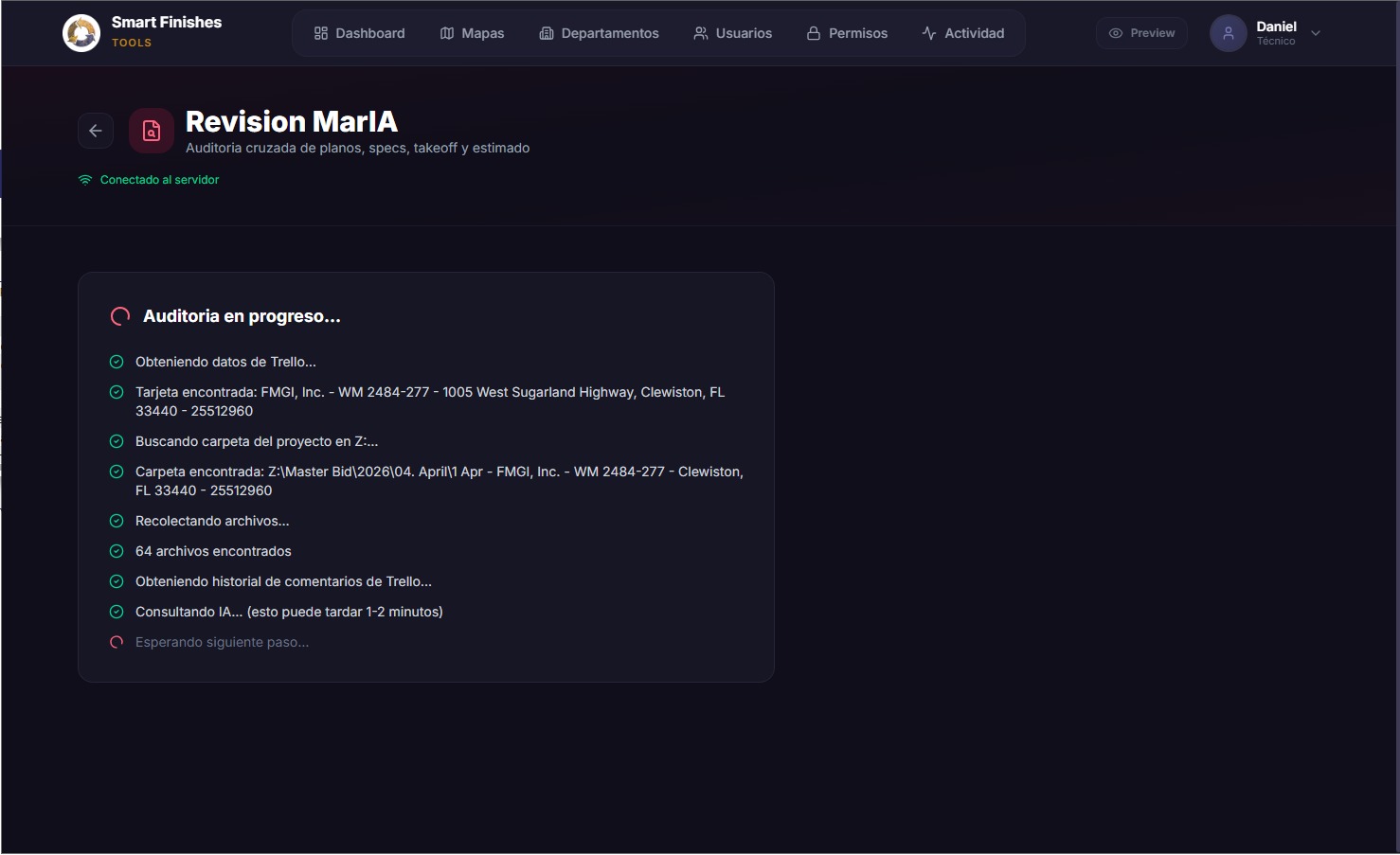Click the green wifi connection status icon
This screenshot has width=1400, height=855.
[x=85, y=180]
